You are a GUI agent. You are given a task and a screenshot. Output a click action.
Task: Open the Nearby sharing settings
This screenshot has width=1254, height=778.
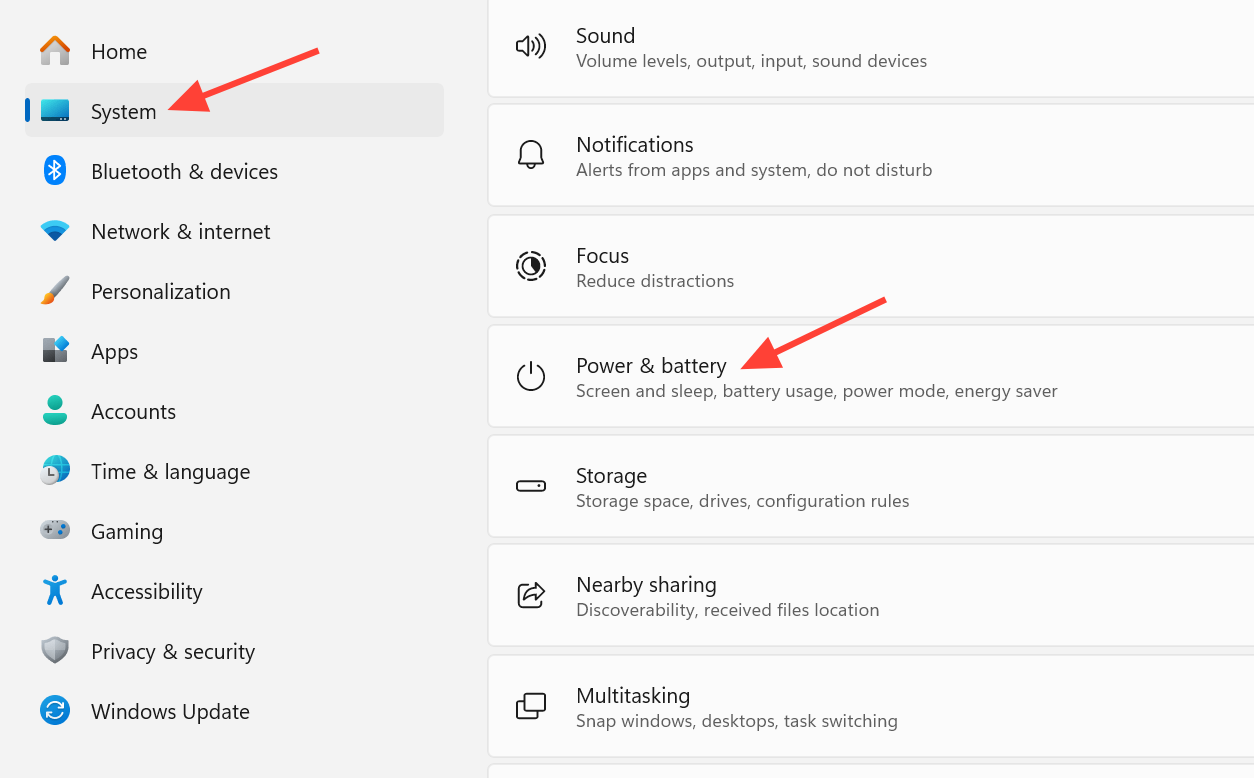870,596
